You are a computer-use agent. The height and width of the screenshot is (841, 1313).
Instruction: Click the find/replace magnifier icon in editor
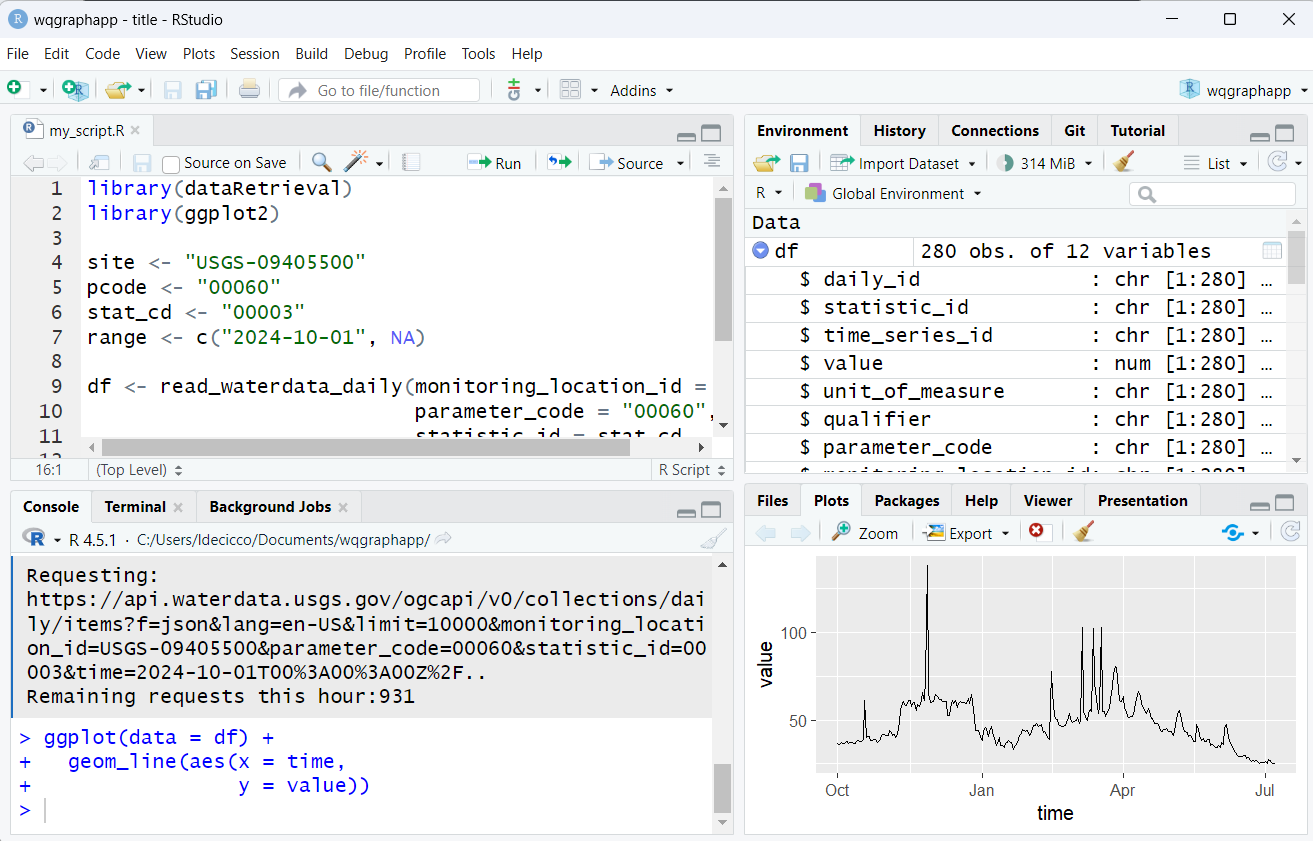pyautogui.click(x=321, y=162)
